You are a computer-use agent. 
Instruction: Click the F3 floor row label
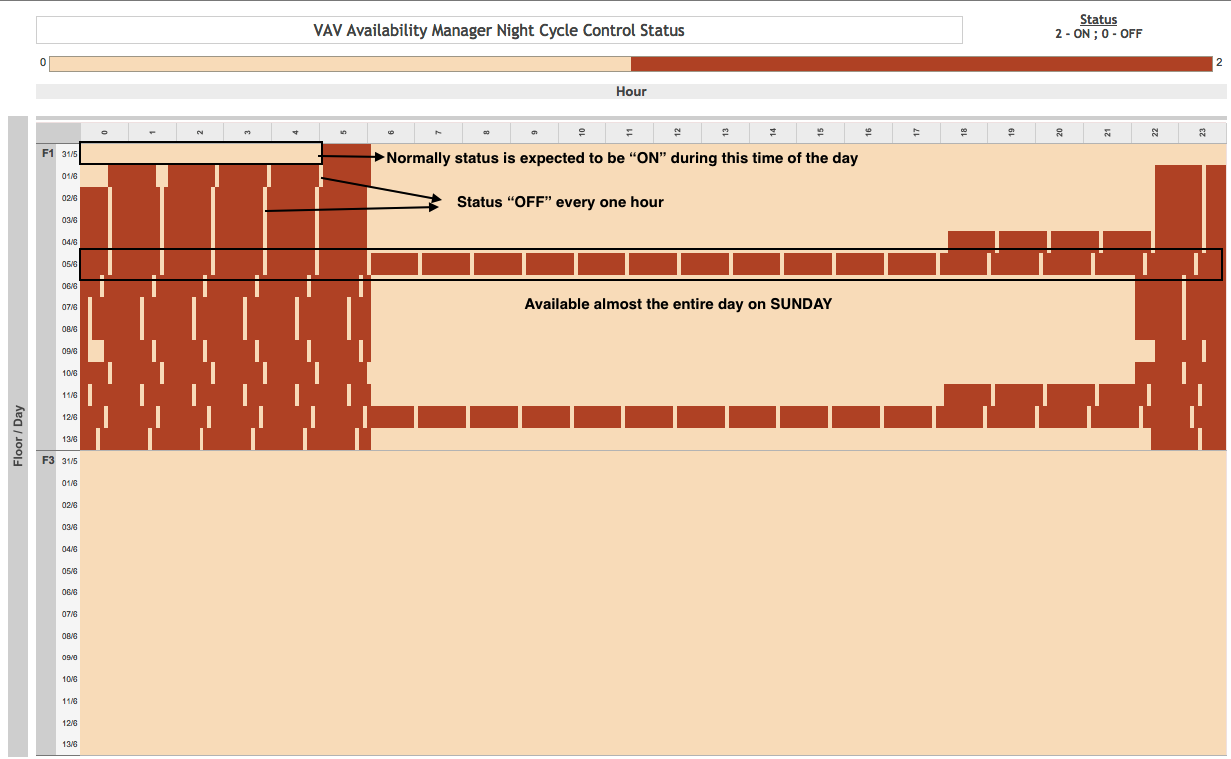(x=47, y=461)
